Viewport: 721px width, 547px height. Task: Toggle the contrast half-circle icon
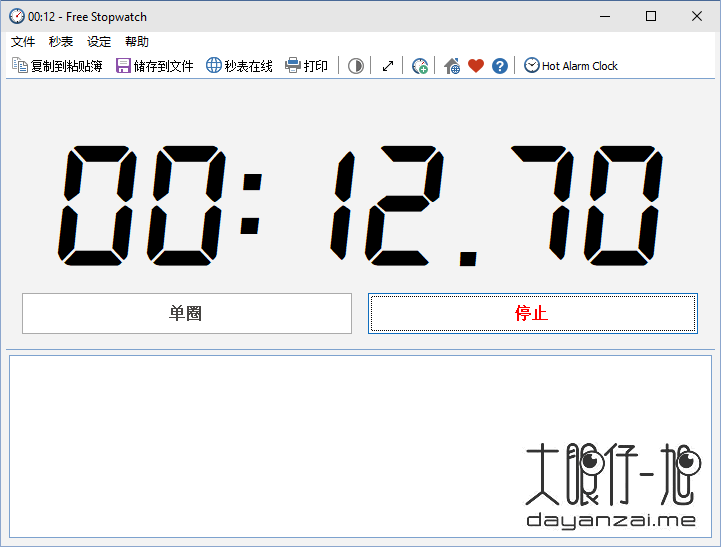pos(355,66)
